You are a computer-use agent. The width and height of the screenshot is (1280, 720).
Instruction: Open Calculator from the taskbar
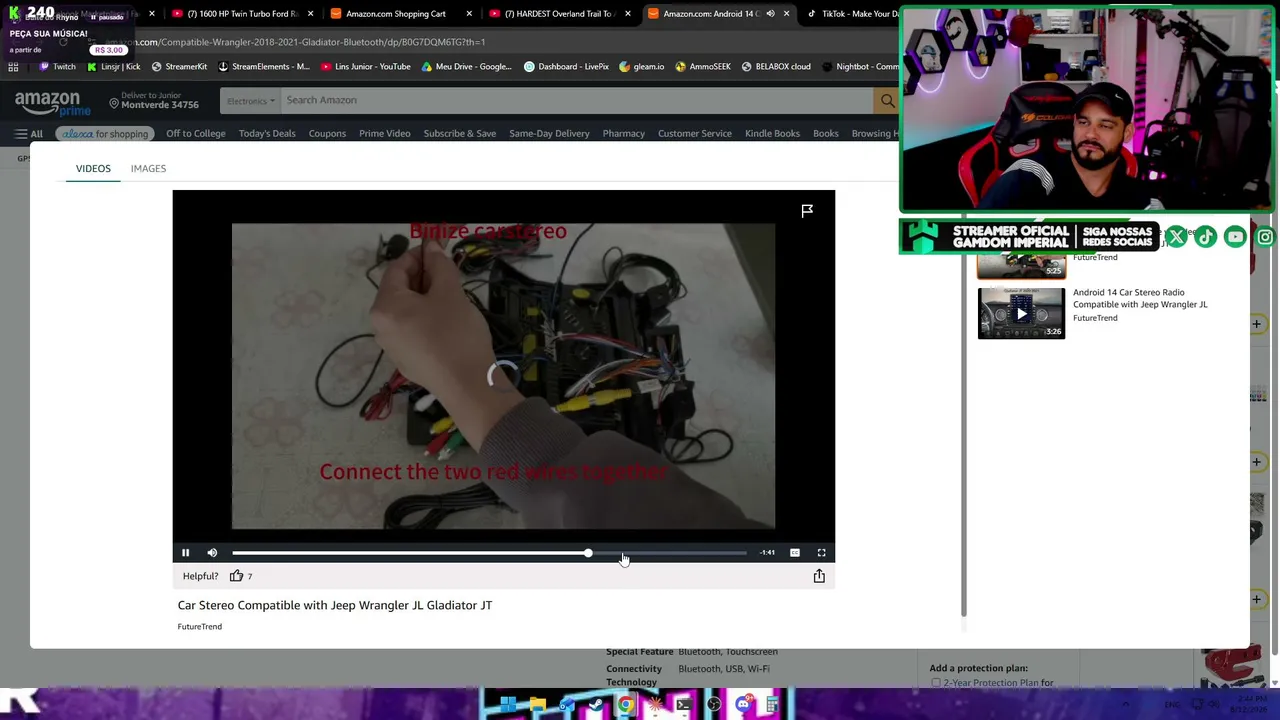[772, 705]
